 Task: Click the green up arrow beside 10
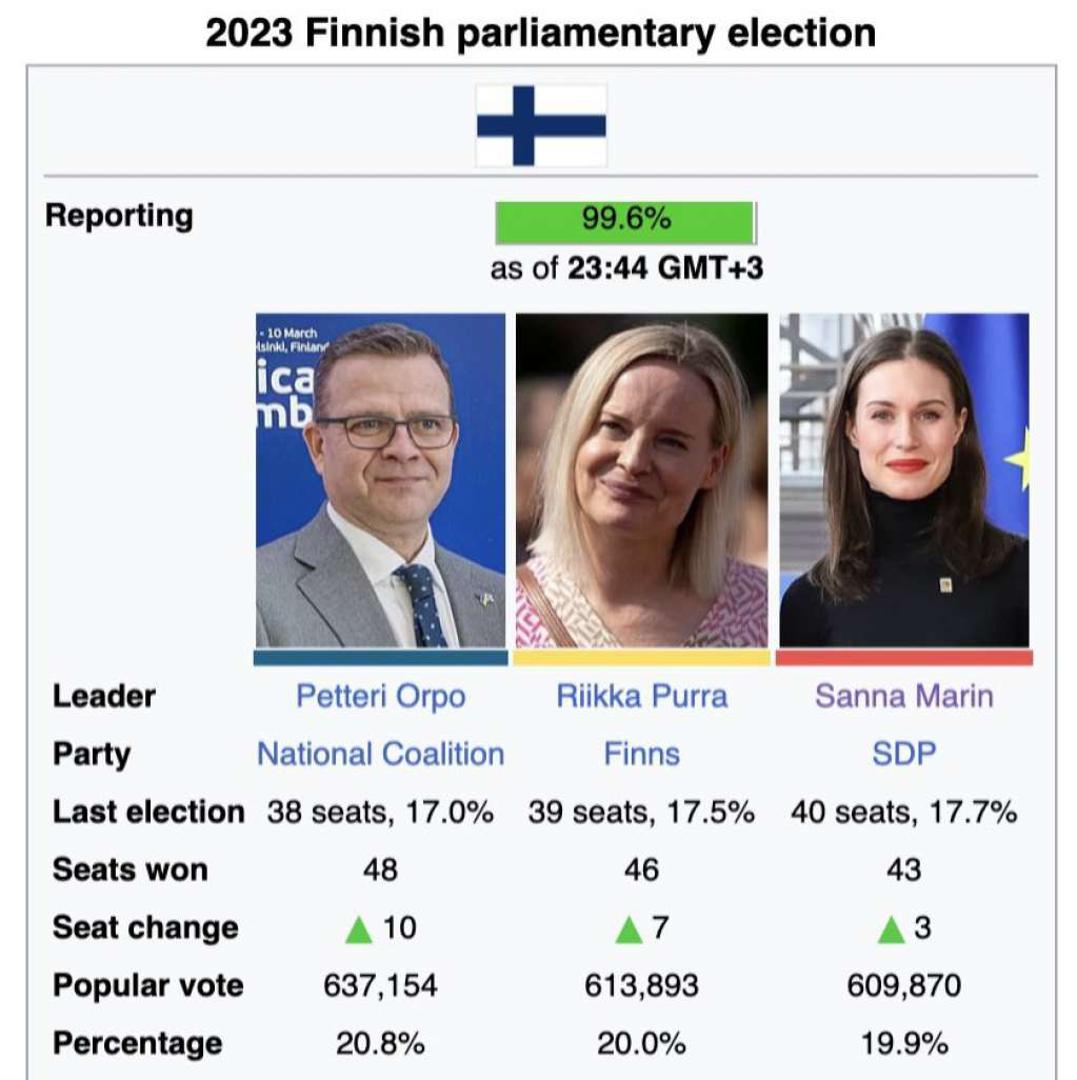click(x=358, y=930)
